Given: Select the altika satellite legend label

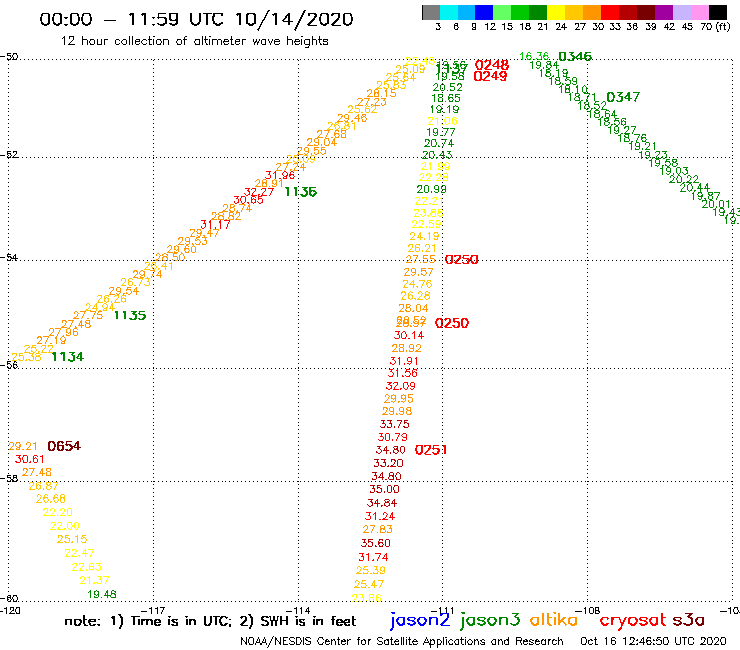Looking at the screenshot, I should [x=554, y=620].
